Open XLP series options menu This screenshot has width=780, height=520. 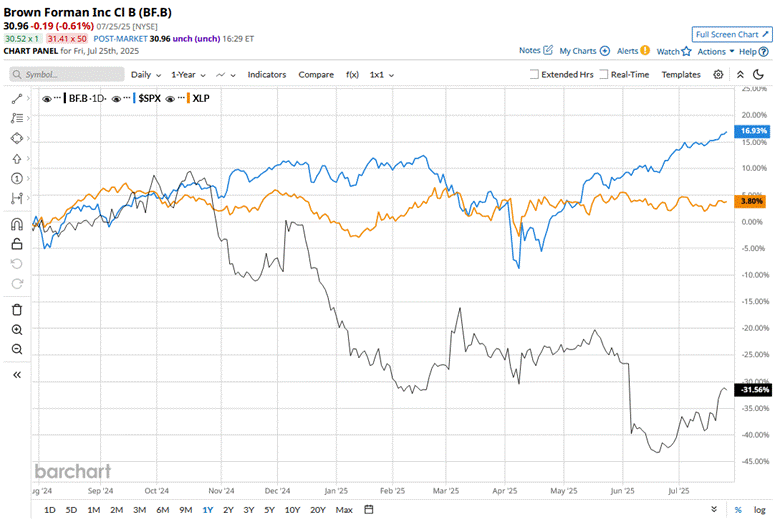181,98
